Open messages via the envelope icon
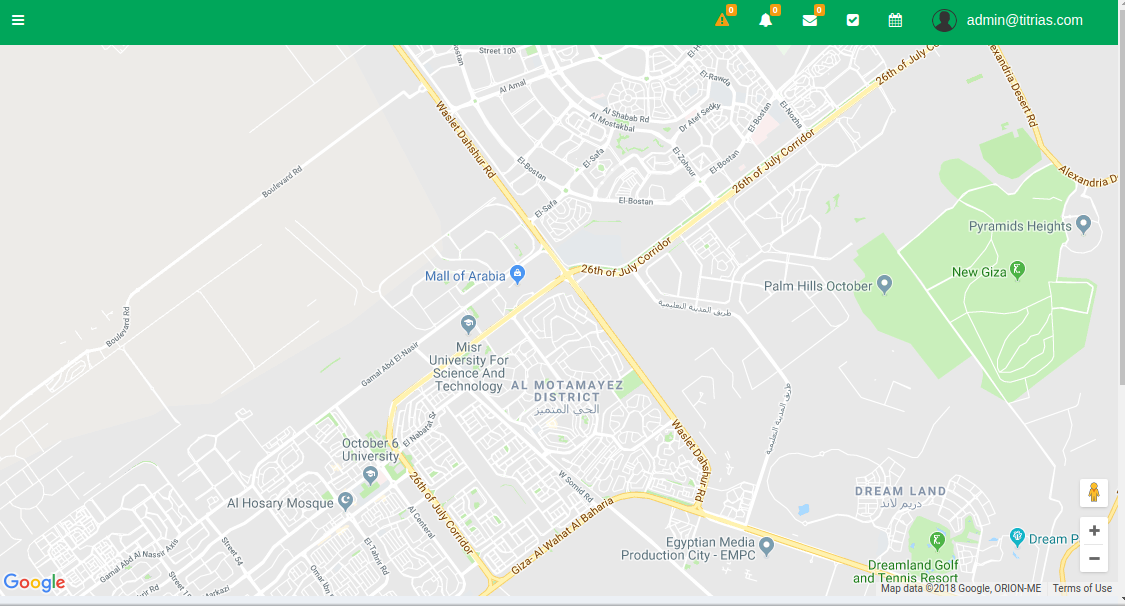 (809, 20)
